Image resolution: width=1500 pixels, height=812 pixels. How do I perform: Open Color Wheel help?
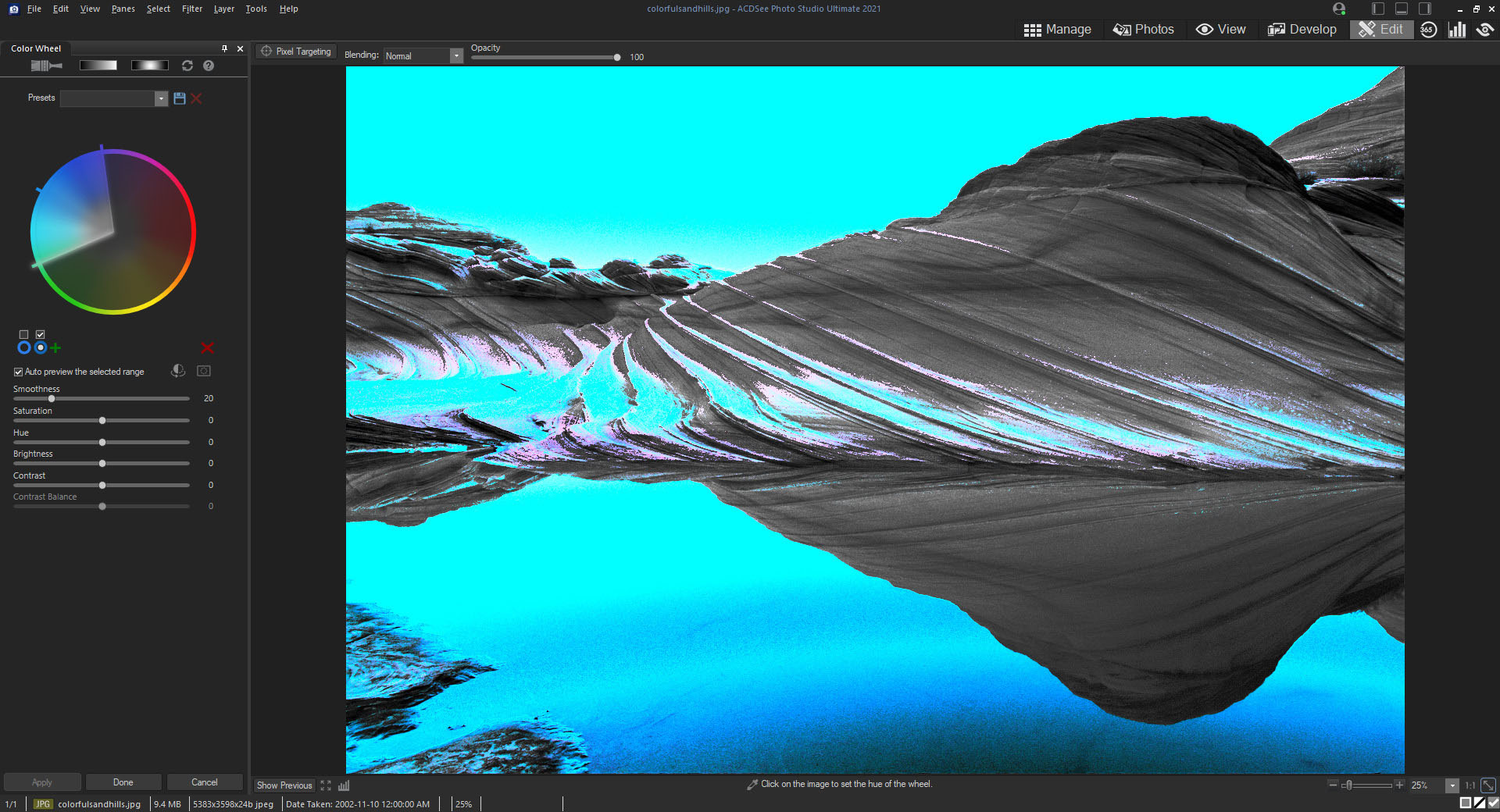tap(208, 66)
